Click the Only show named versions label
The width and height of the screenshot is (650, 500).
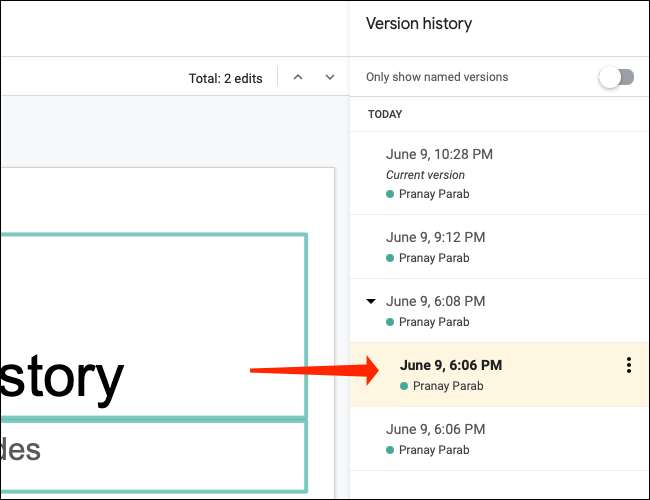coord(437,78)
